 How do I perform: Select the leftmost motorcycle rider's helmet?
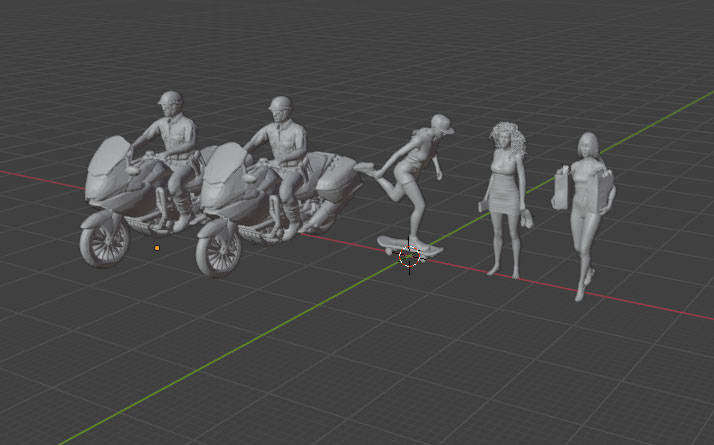click(x=171, y=98)
